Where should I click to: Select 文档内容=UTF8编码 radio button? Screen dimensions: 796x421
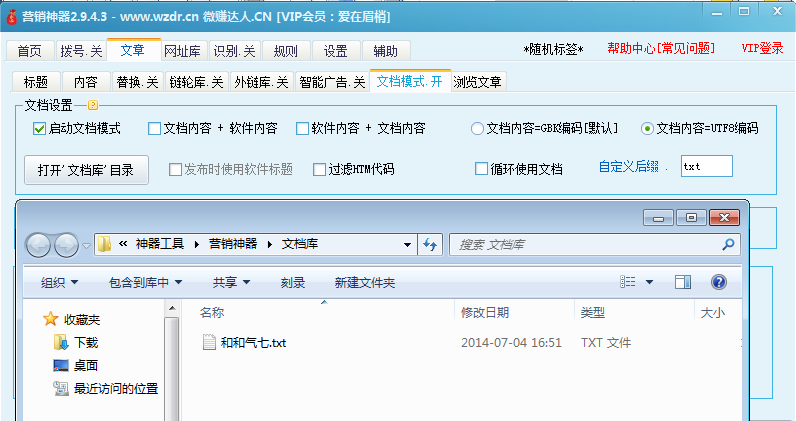(647, 128)
